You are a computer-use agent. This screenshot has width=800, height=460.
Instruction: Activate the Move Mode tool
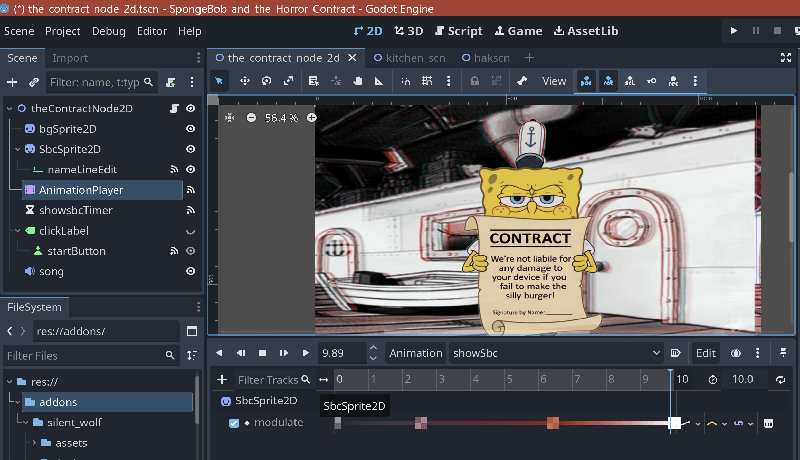pos(245,81)
